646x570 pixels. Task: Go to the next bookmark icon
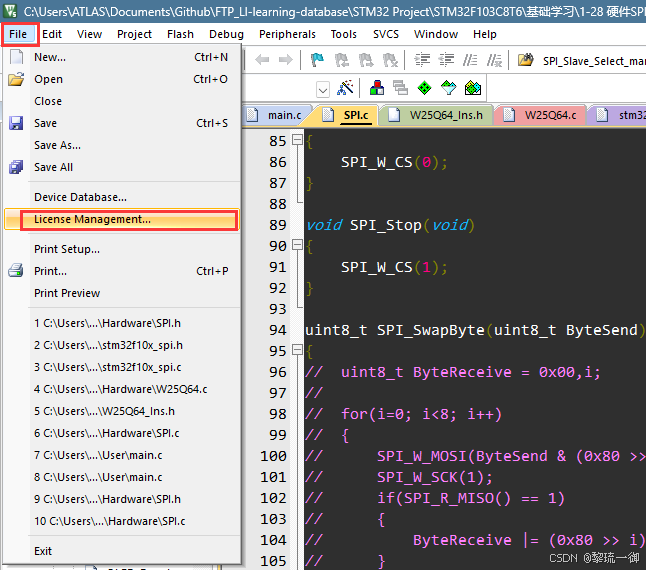[365, 60]
